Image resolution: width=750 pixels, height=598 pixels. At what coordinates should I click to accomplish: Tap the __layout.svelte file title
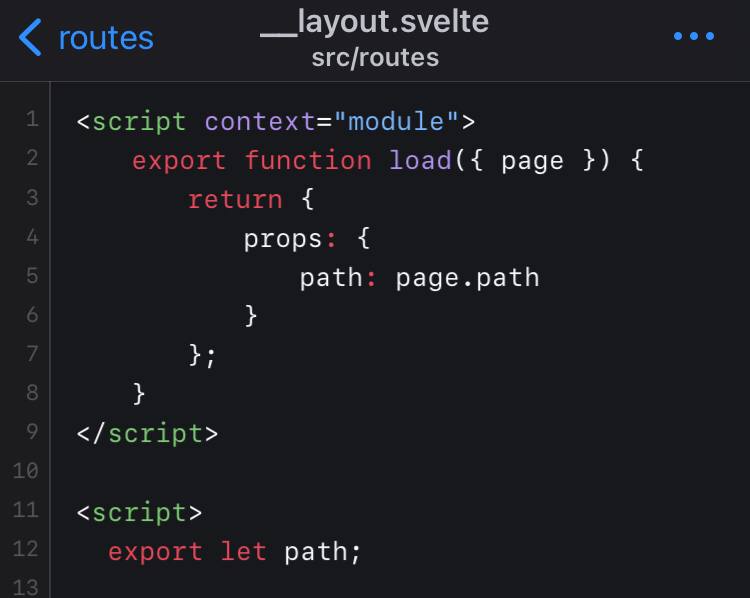click(x=375, y=22)
